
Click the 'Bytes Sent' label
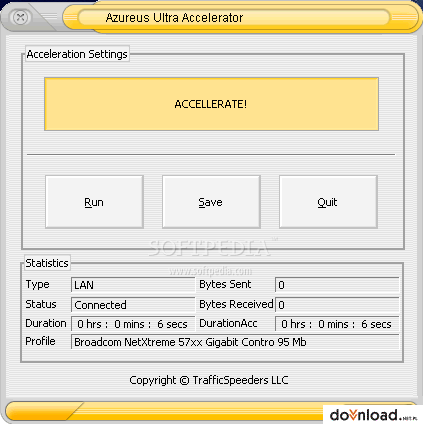point(225,284)
